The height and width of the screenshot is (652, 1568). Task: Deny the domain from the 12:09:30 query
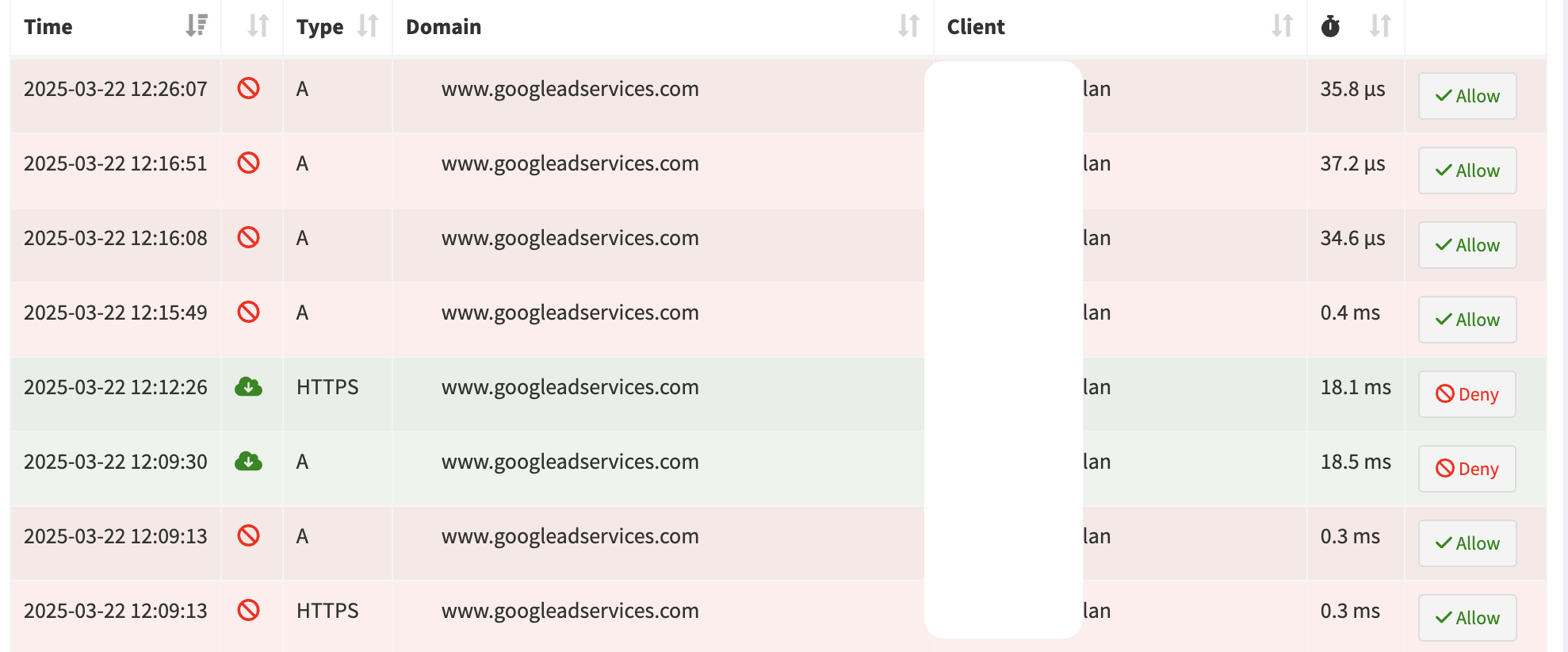(1467, 469)
